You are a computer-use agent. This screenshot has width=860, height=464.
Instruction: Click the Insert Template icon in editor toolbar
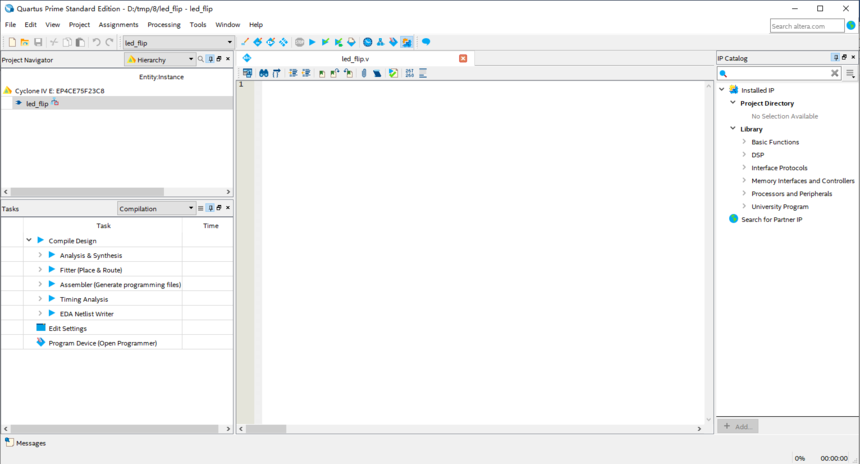377,73
